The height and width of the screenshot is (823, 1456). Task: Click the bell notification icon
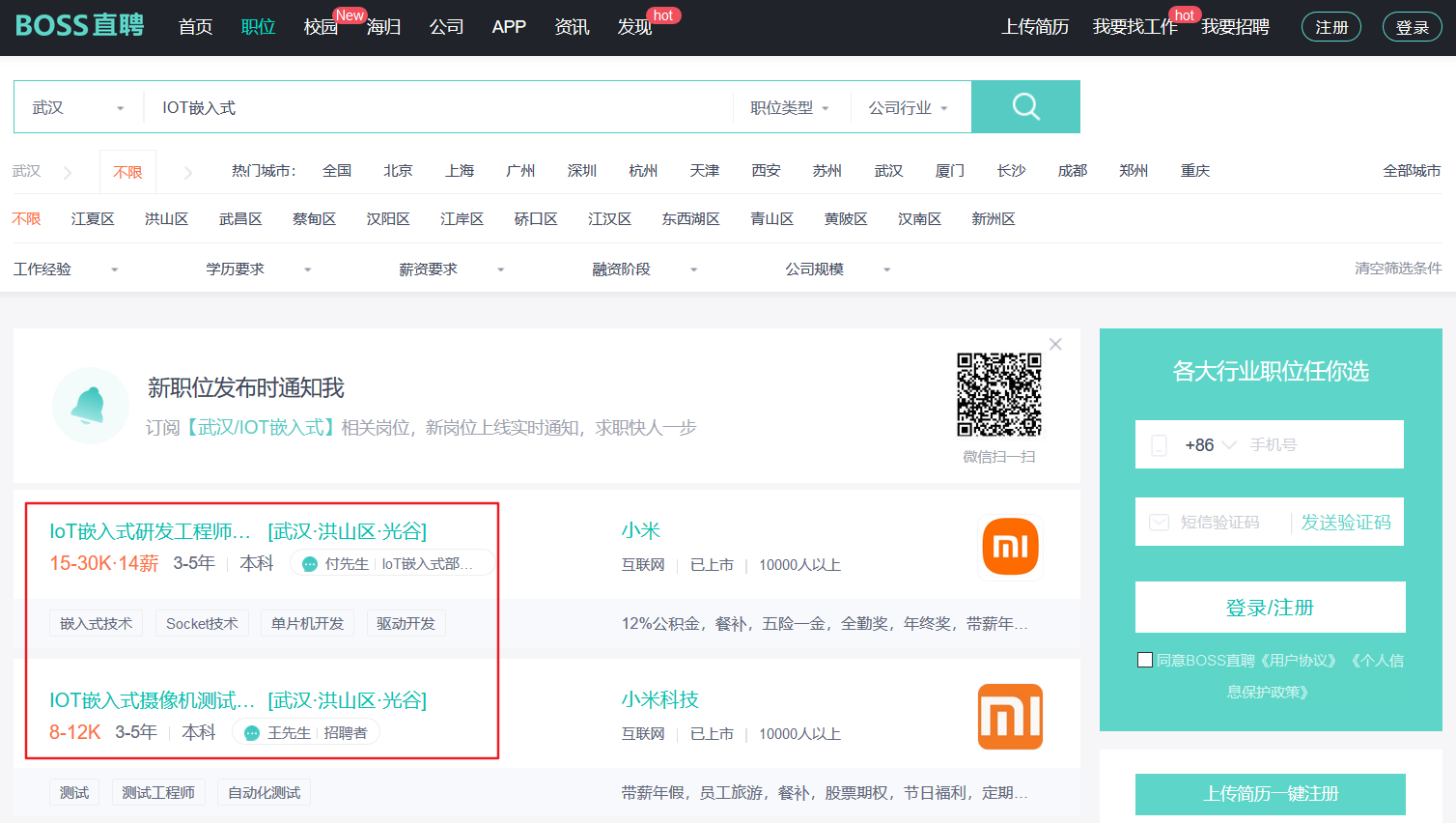90,406
